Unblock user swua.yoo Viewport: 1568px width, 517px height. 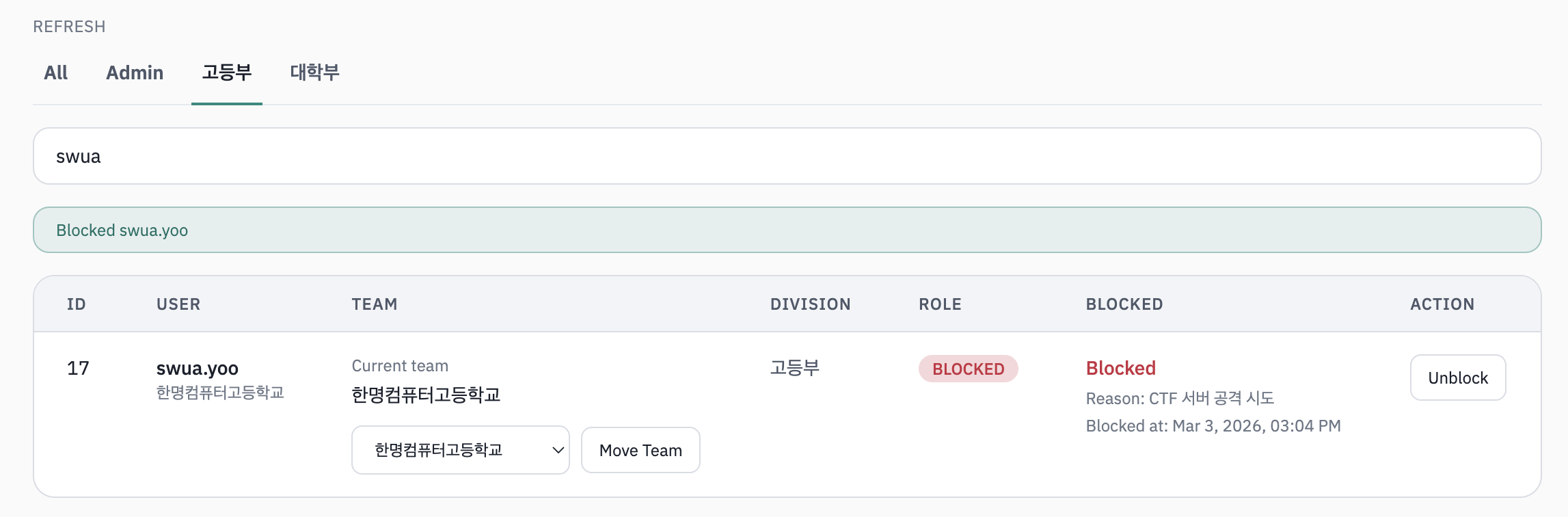(1457, 377)
